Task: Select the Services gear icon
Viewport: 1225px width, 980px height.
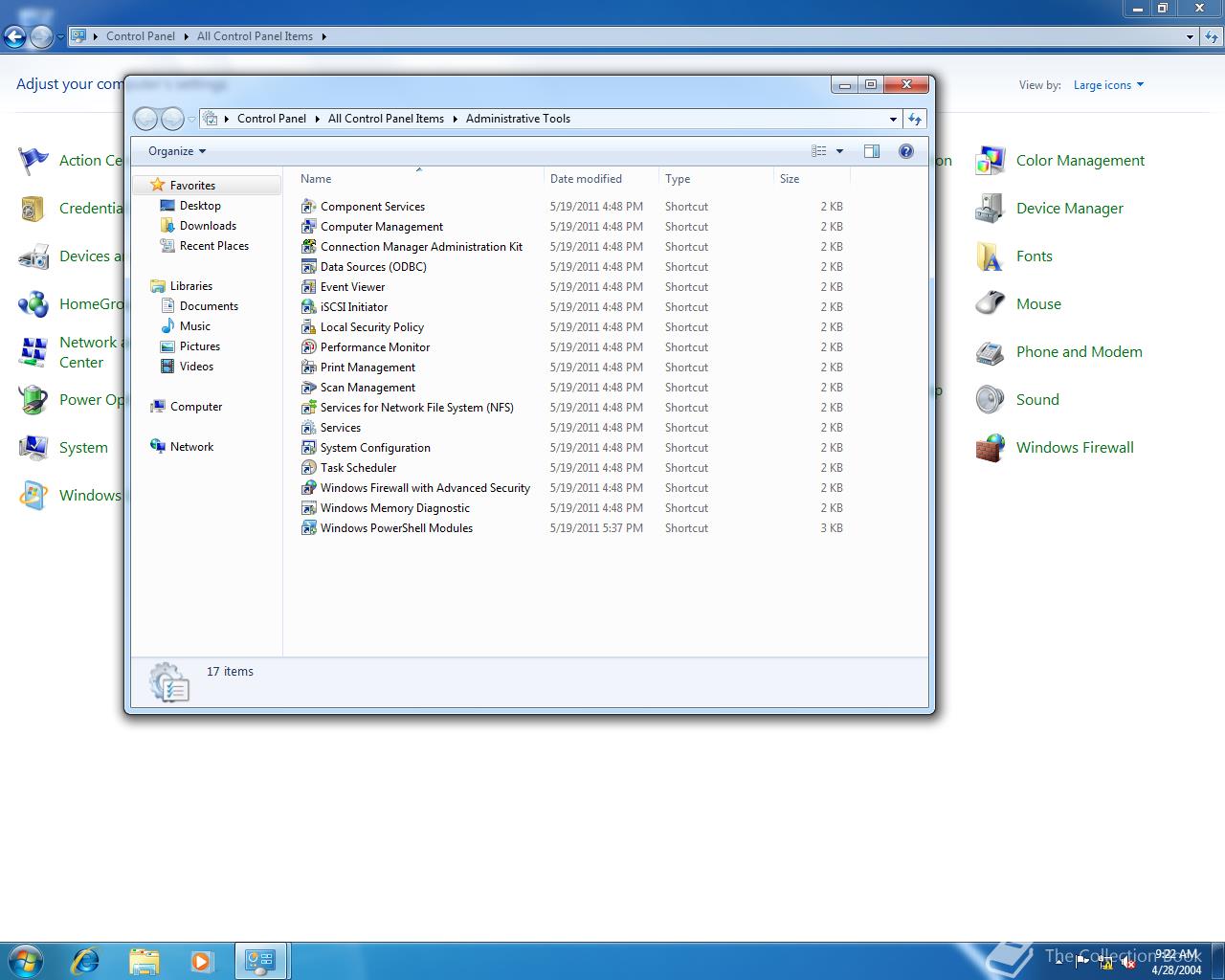Action: tap(308, 428)
